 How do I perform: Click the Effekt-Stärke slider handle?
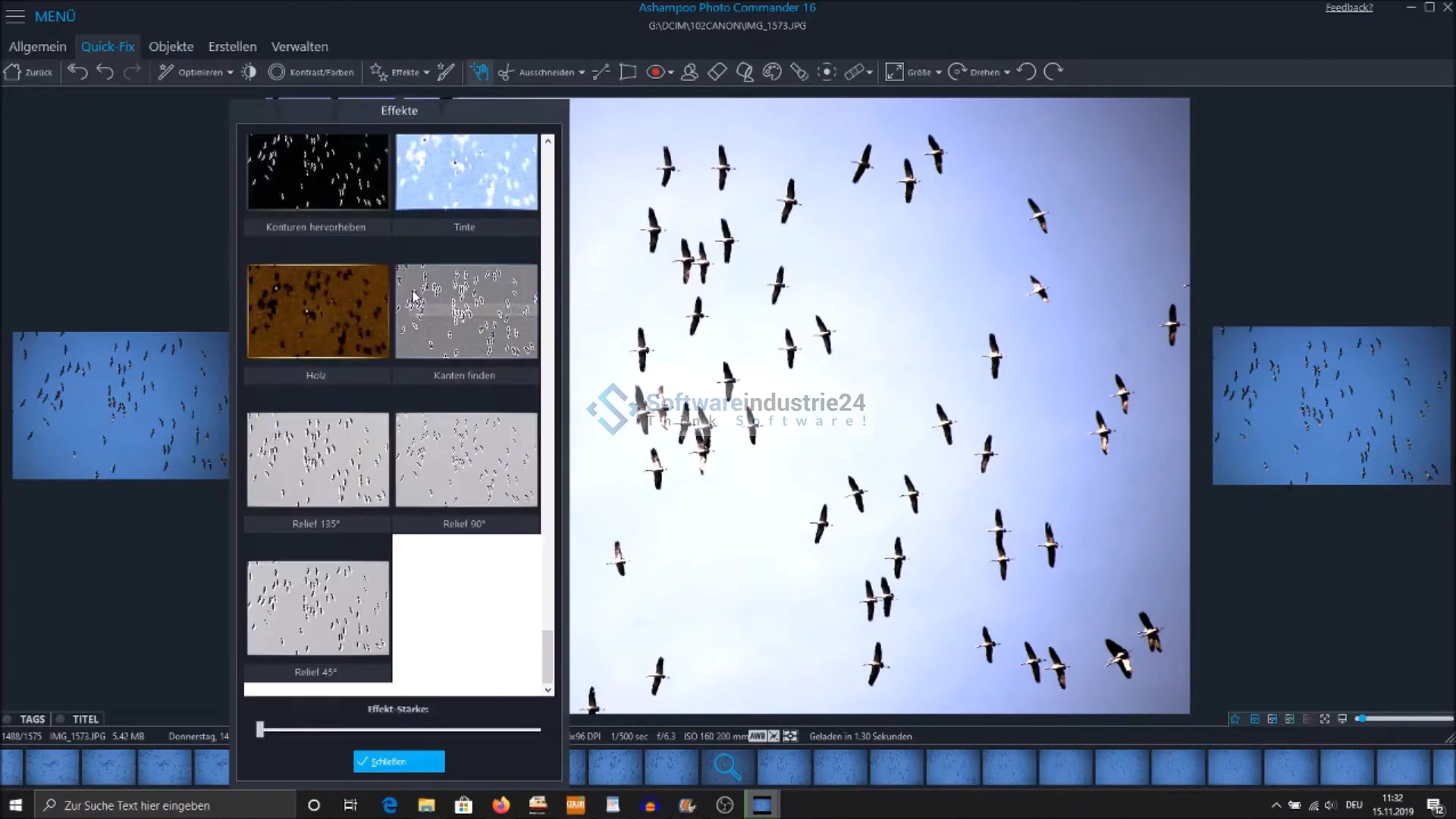(260, 730)
